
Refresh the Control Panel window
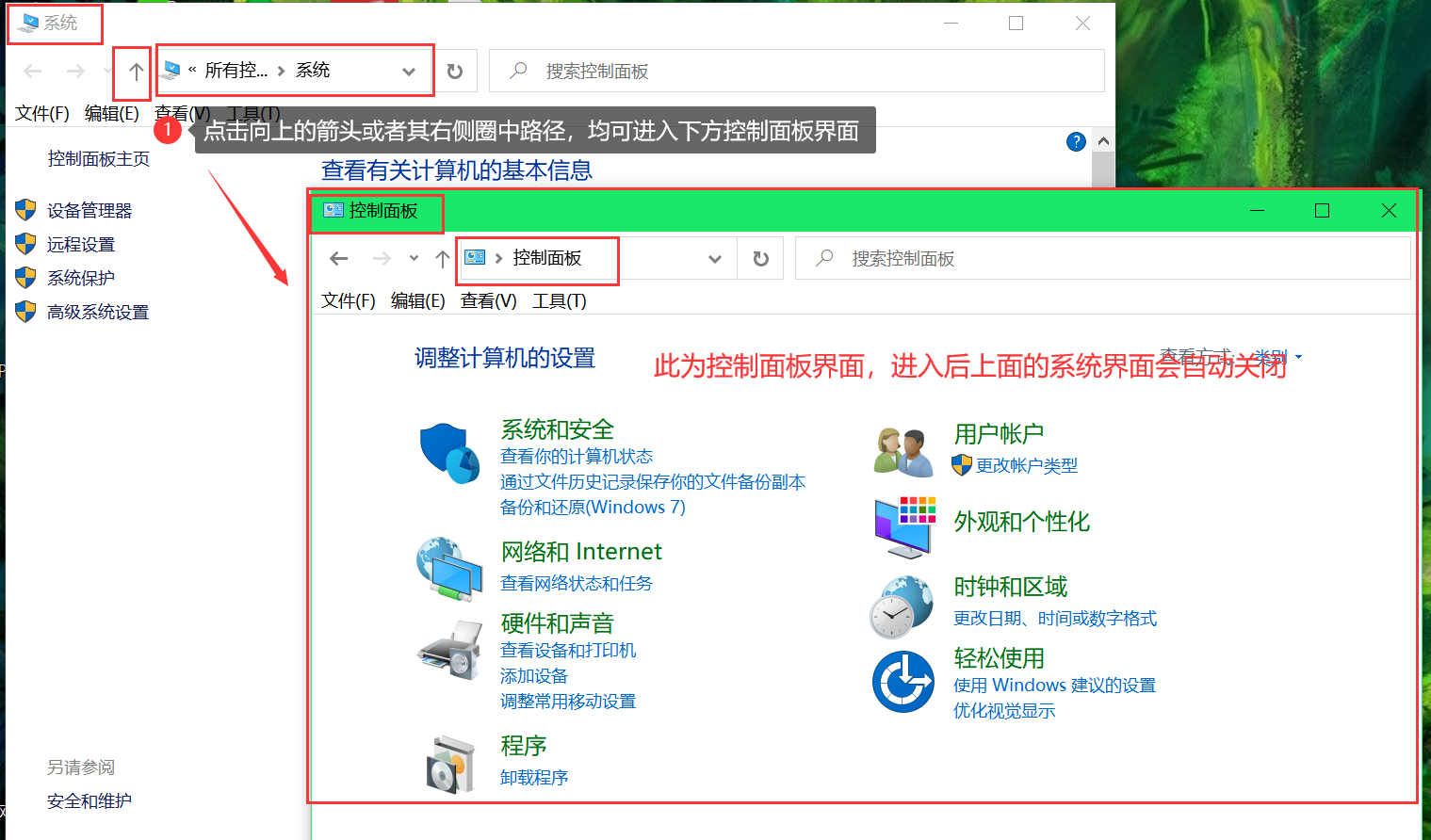(761, 259)
